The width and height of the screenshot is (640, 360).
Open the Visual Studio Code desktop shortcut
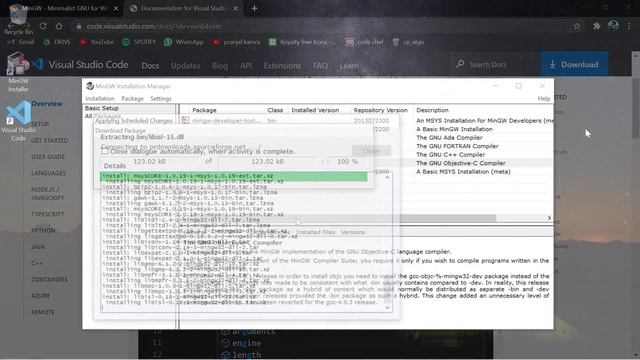pos(18,121)
